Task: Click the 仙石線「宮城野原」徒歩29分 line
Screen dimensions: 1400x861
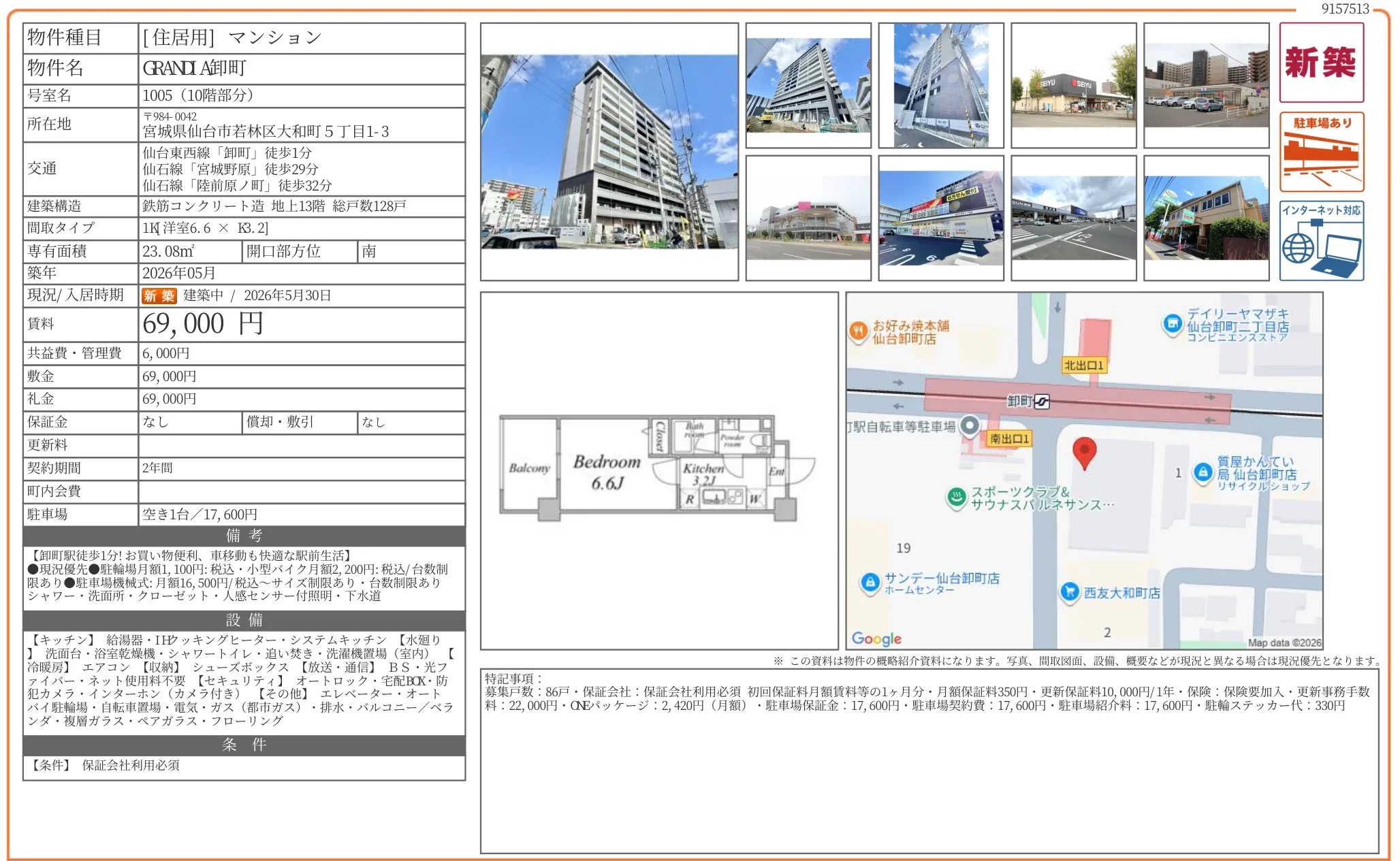Action: (x=230, y=169)
